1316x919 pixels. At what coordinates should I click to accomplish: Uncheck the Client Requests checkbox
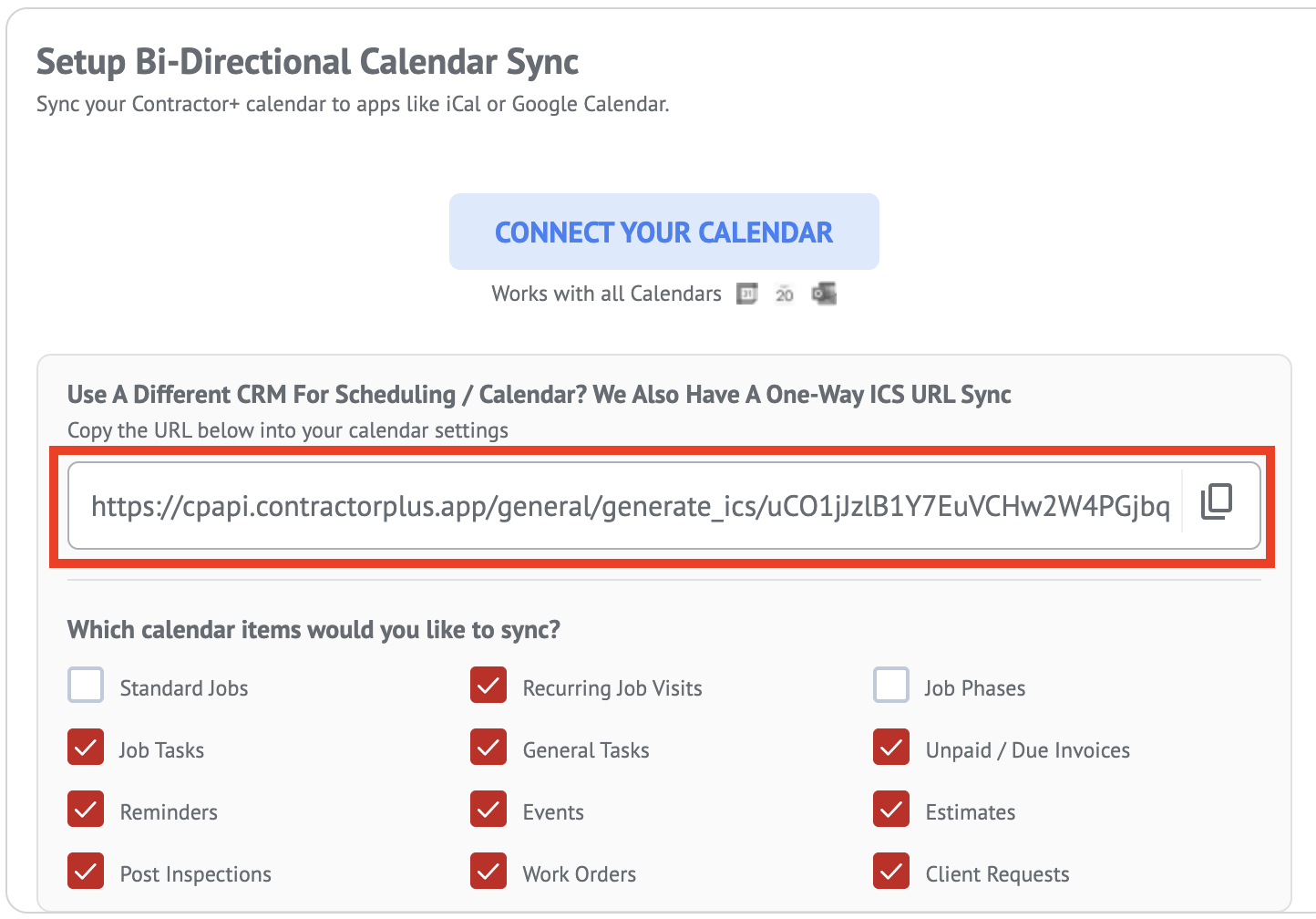[x=891, y=872]
